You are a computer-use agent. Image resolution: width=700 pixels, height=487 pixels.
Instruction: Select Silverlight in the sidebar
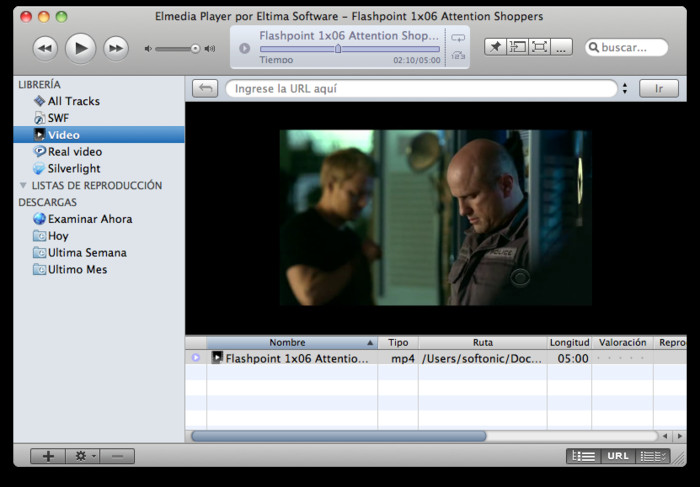pos(99,169)
